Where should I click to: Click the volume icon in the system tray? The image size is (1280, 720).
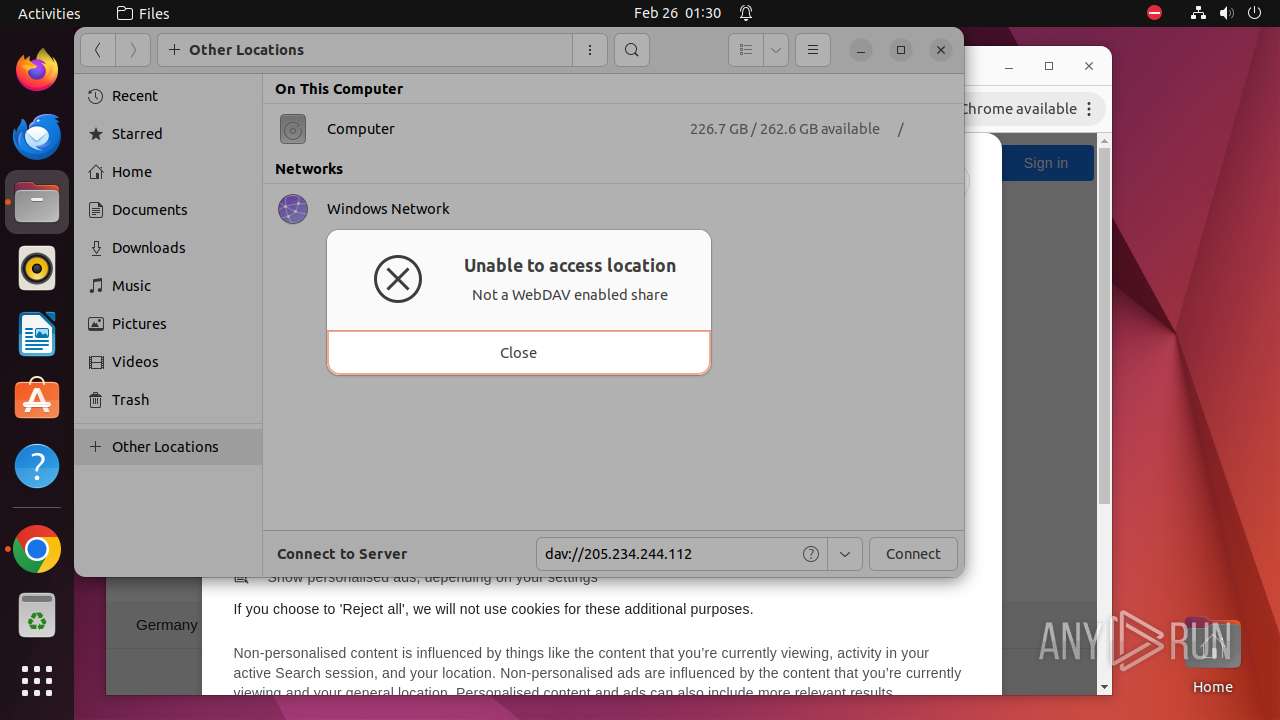pos(1226,13)
